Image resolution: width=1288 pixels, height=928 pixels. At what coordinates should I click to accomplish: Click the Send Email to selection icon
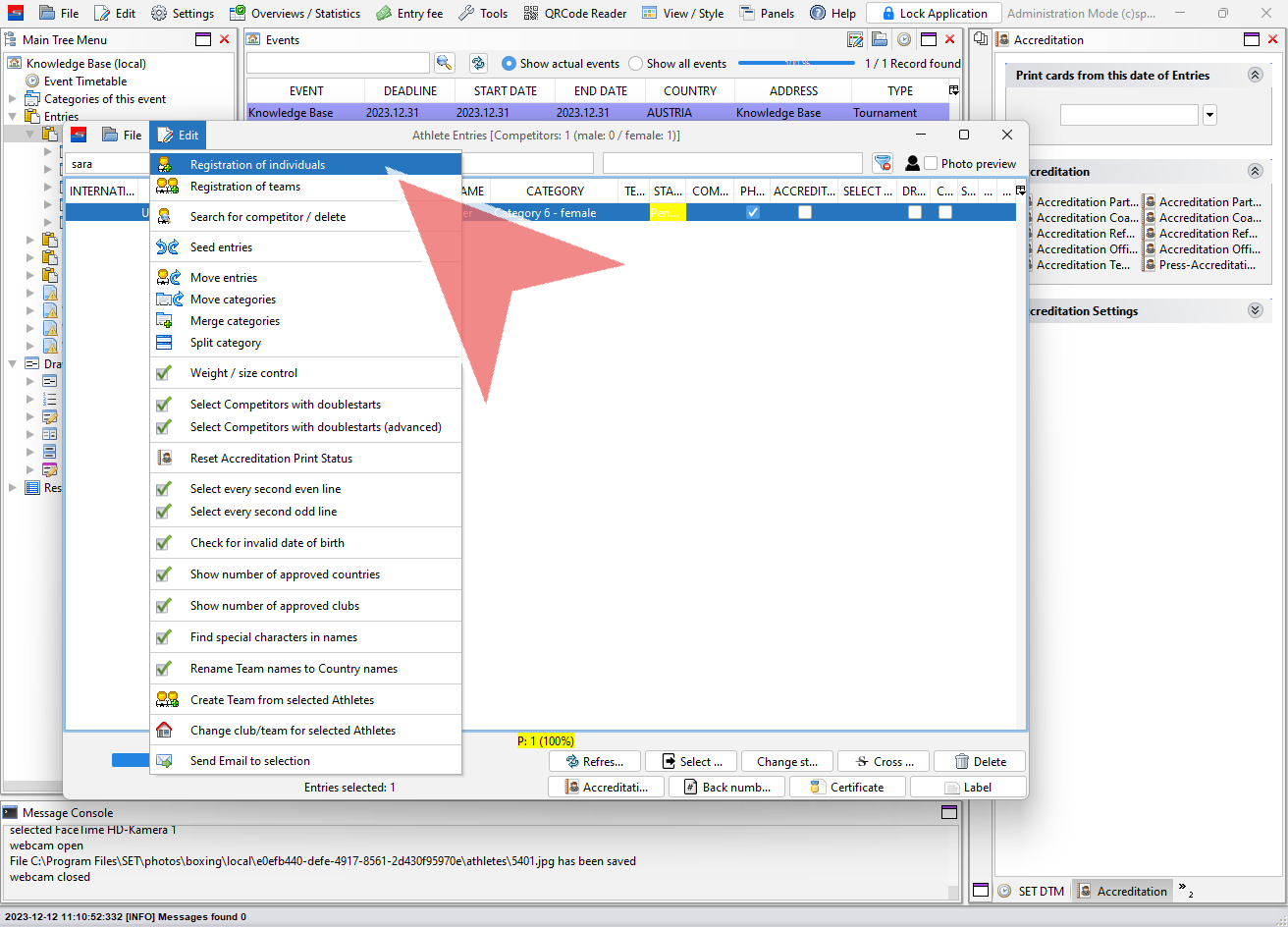click(165, 761)
